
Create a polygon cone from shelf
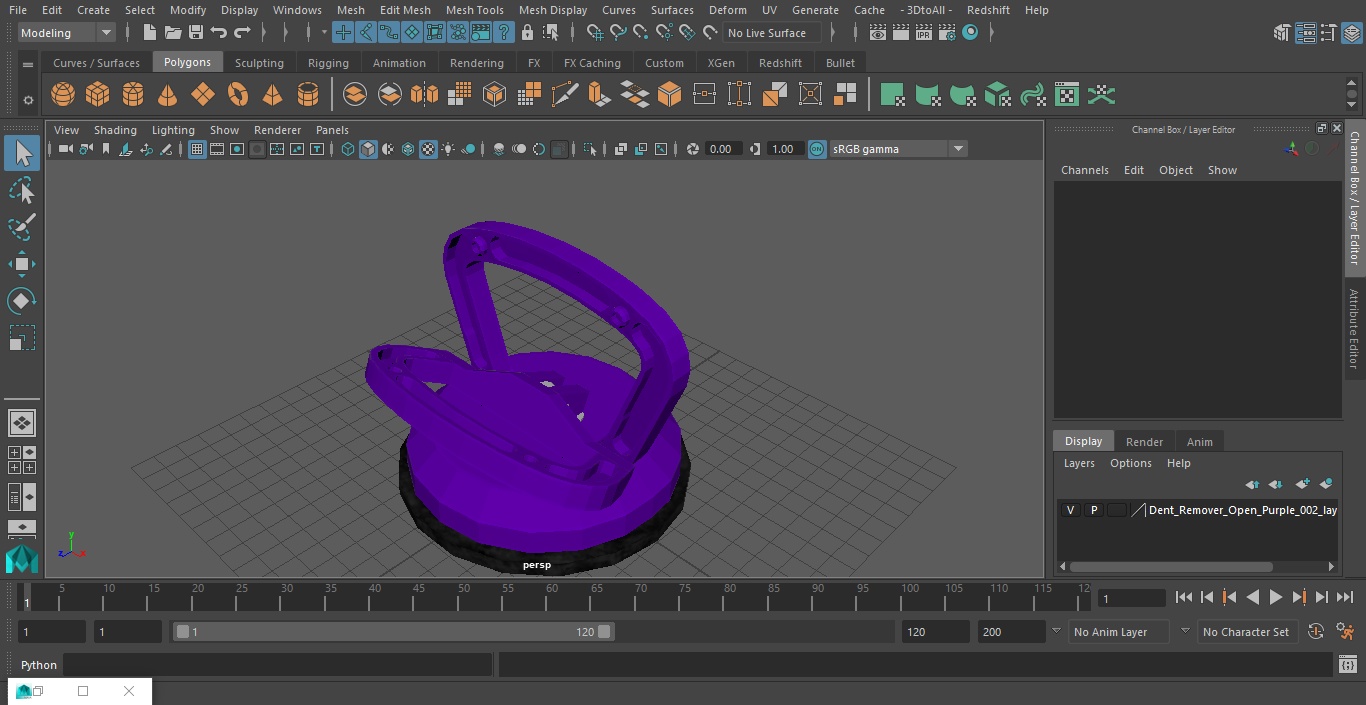point(168,95)
